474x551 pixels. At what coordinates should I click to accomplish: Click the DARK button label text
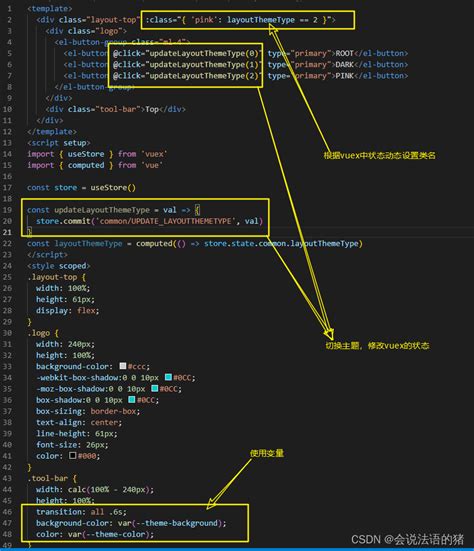[344, 65]
